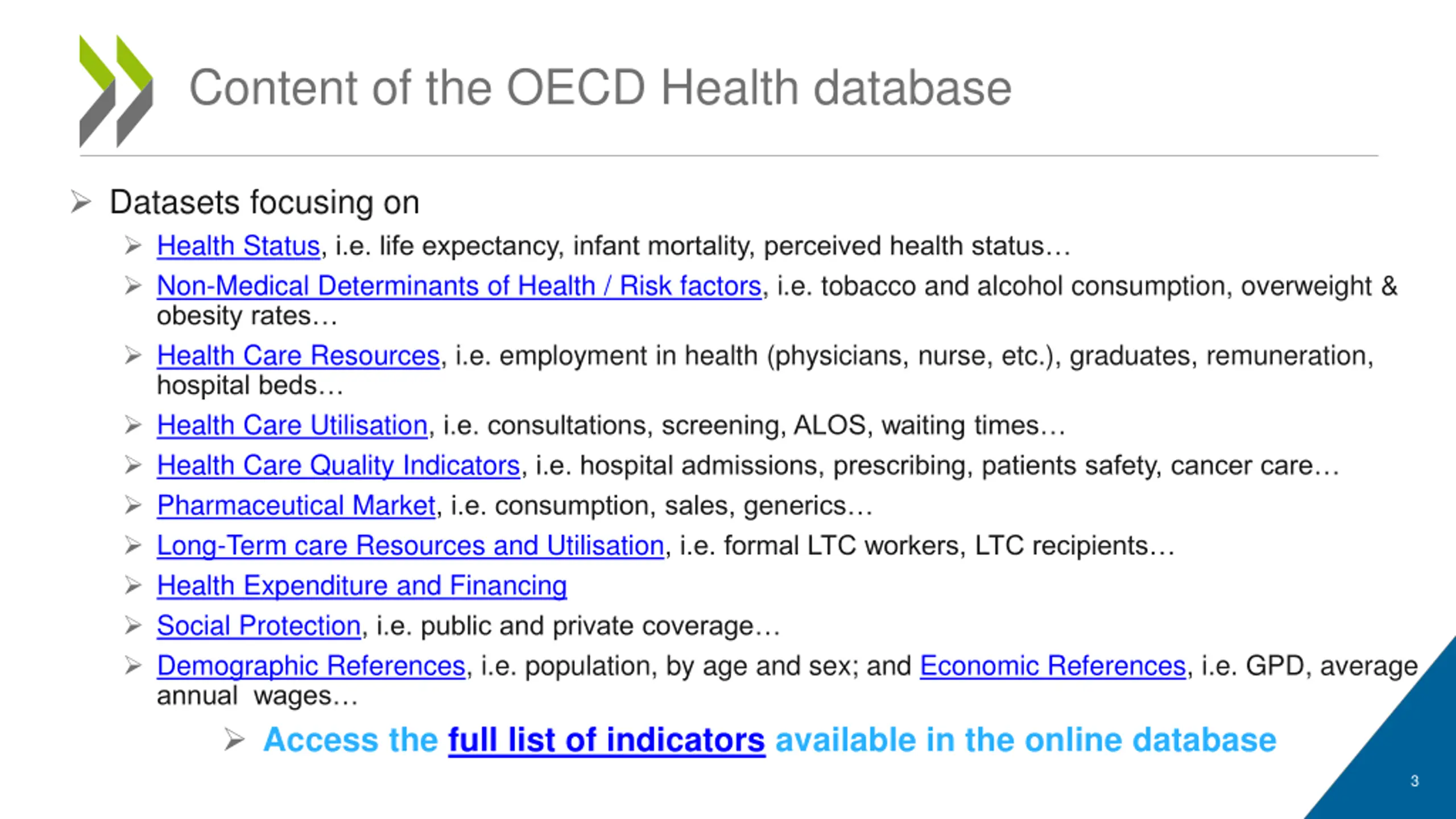The height and width of the screenshot is (819, 1456).
Task: Visit the Health Care Quality Indicators link
Action: (x=338, y=465)
